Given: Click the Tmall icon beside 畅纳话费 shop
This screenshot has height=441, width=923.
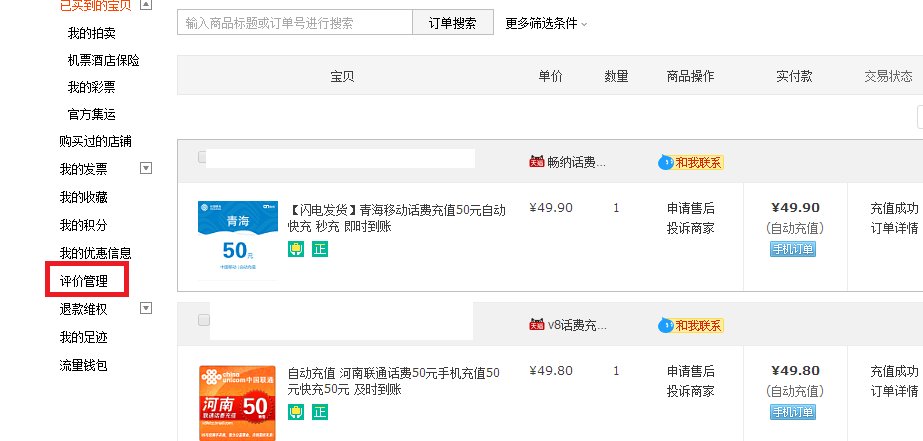Looking at the screenshot, I should tap(536, 163).
